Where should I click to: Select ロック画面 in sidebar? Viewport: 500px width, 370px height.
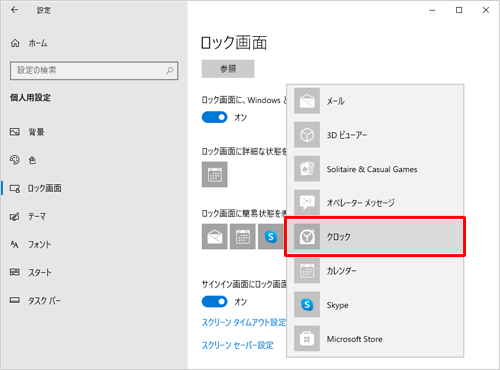pos(36,188)
